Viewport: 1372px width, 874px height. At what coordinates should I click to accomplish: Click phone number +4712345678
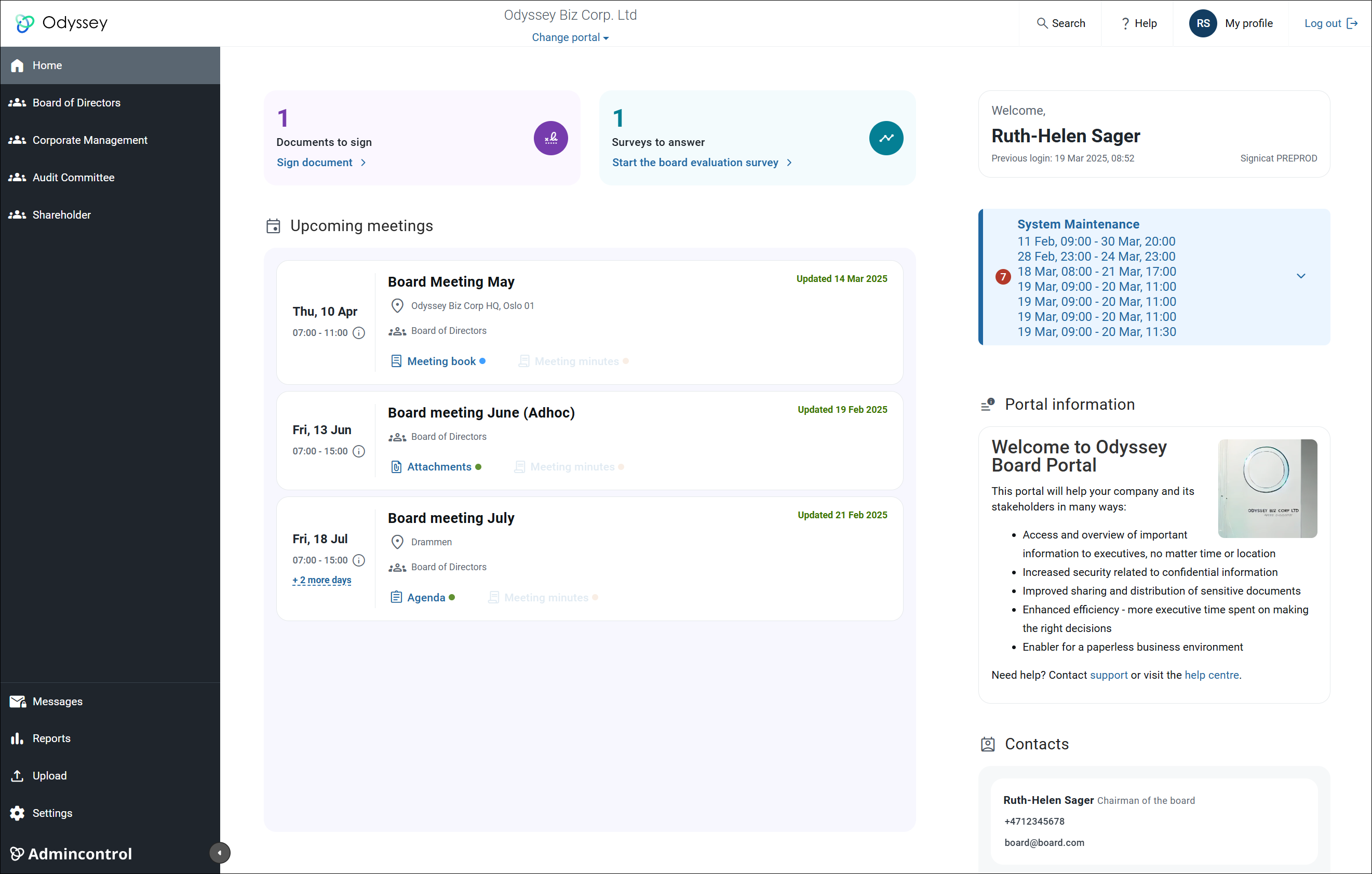pyautogui.click(x=1033, y=822)
